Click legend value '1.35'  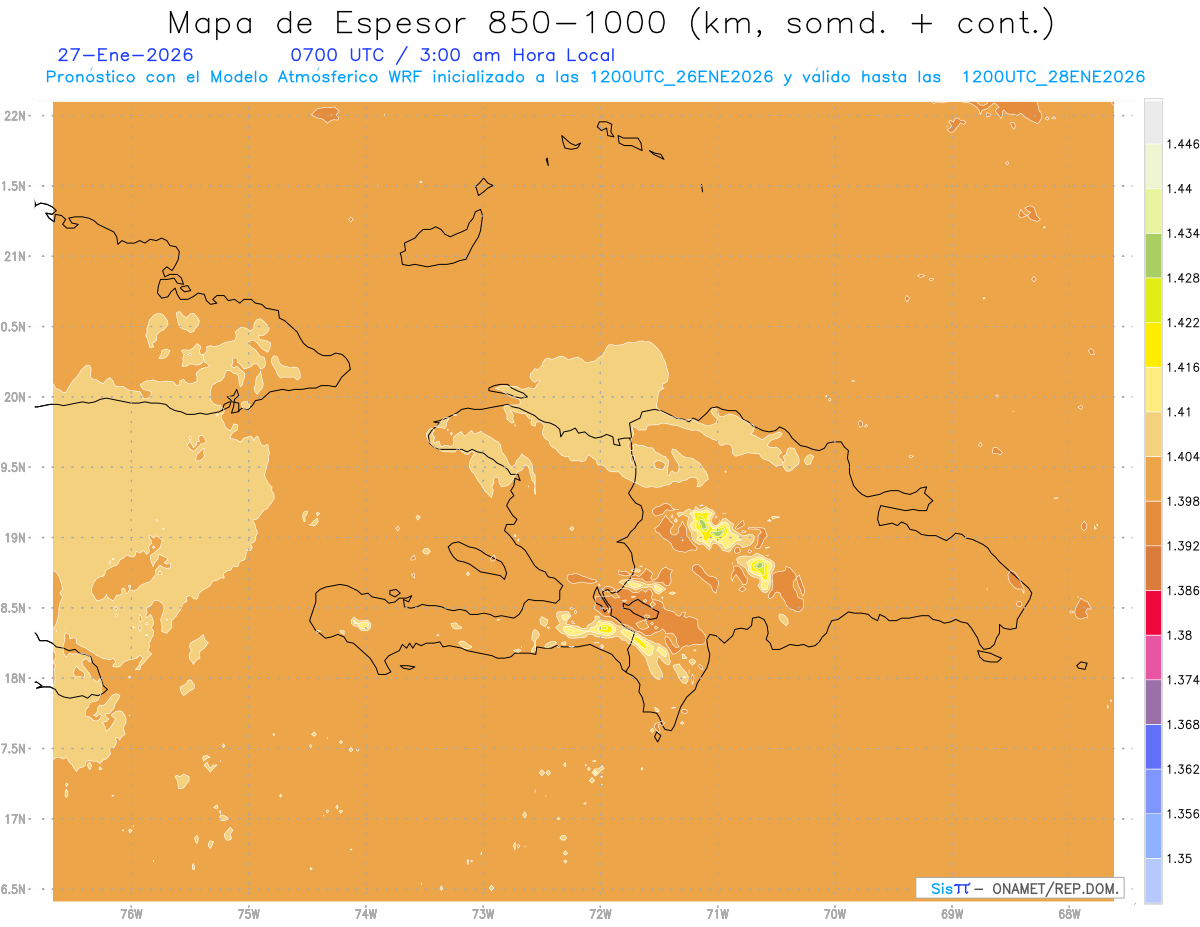[1179, 859]
